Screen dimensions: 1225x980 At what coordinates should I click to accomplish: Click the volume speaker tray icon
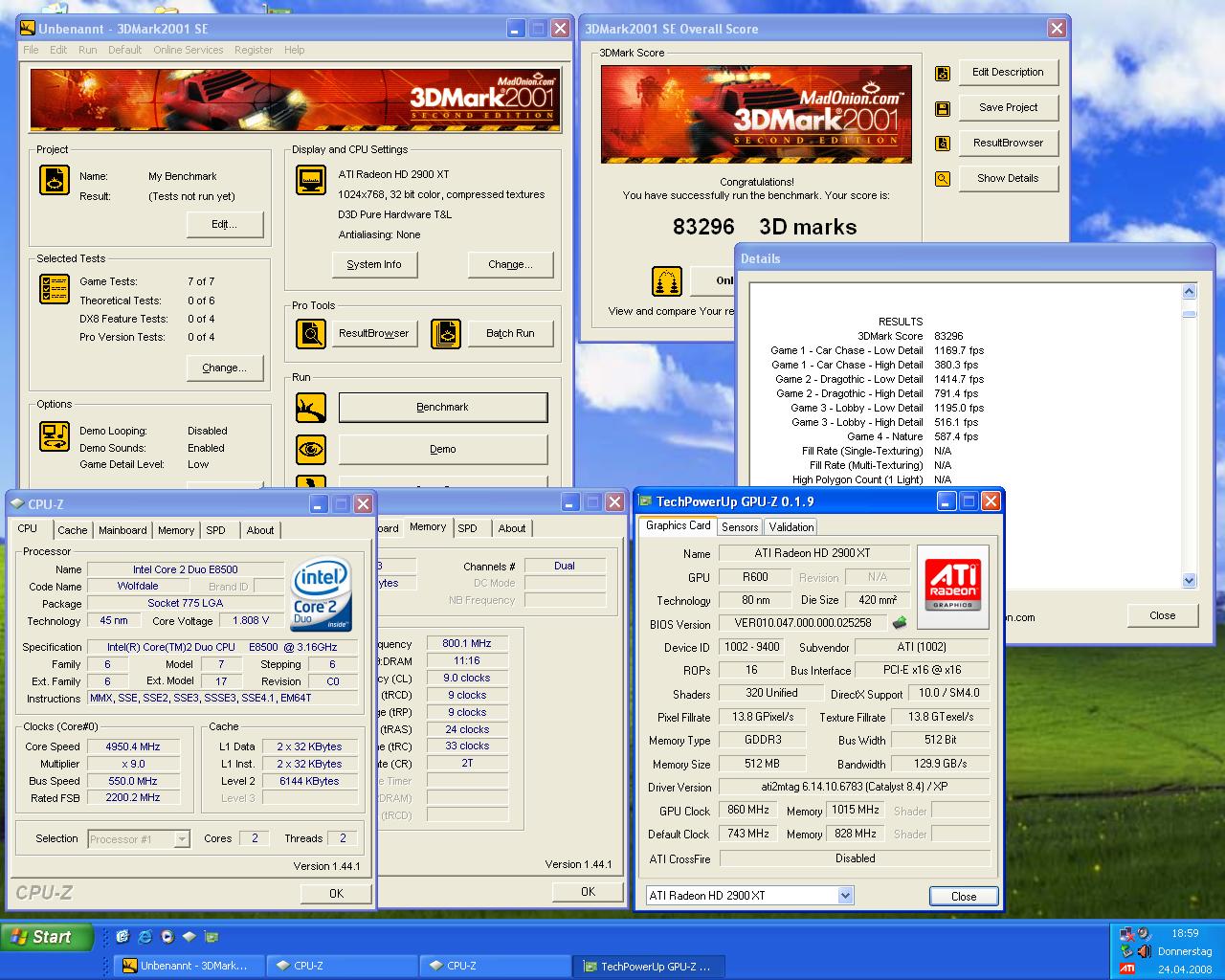[1143, 951]
